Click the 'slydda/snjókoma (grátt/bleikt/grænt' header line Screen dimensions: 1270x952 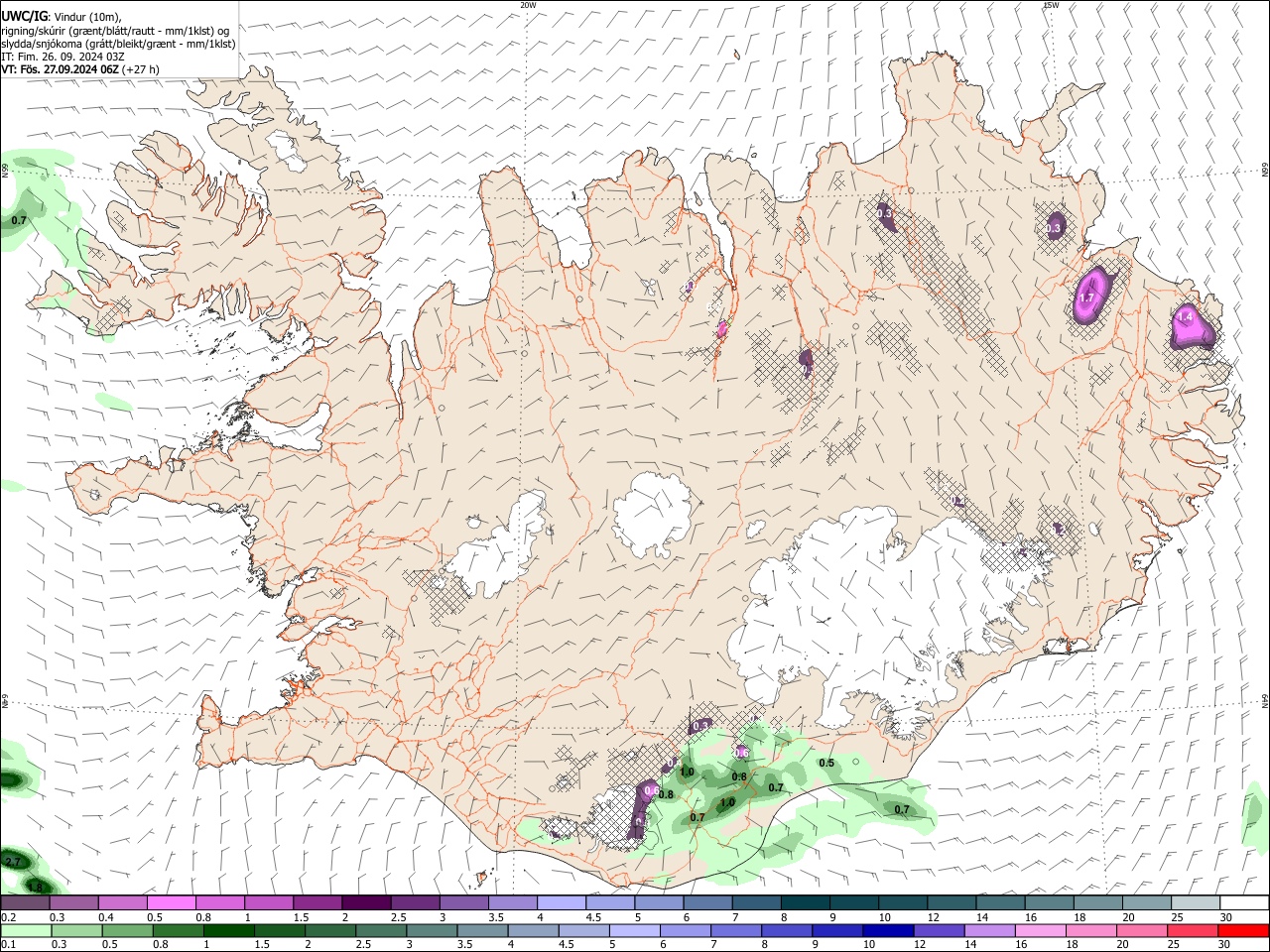(118, 44)
